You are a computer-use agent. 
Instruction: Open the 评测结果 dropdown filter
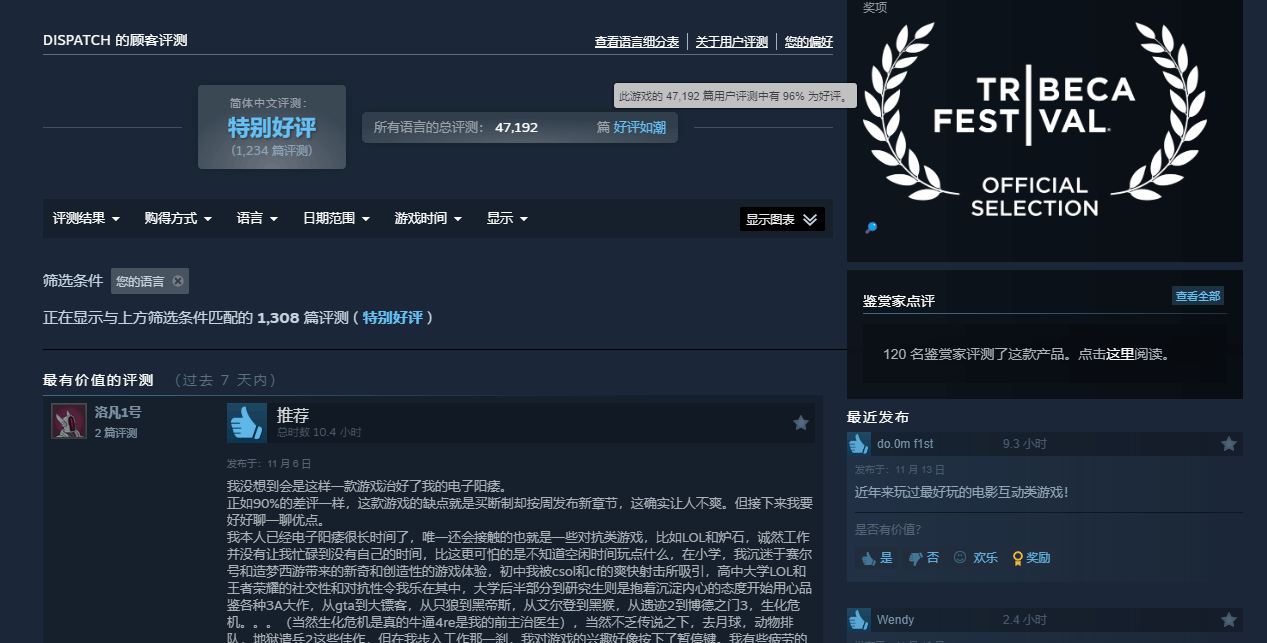pyautogui.click(x=86, y=218)
